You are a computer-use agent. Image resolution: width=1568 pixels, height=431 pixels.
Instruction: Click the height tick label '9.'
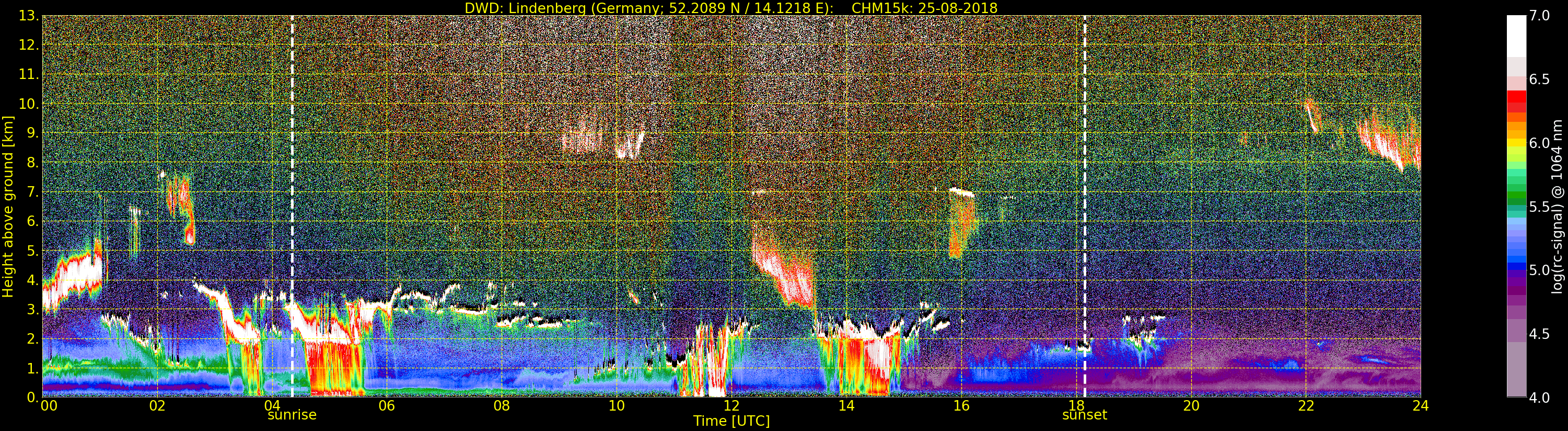tap(32, 133)
